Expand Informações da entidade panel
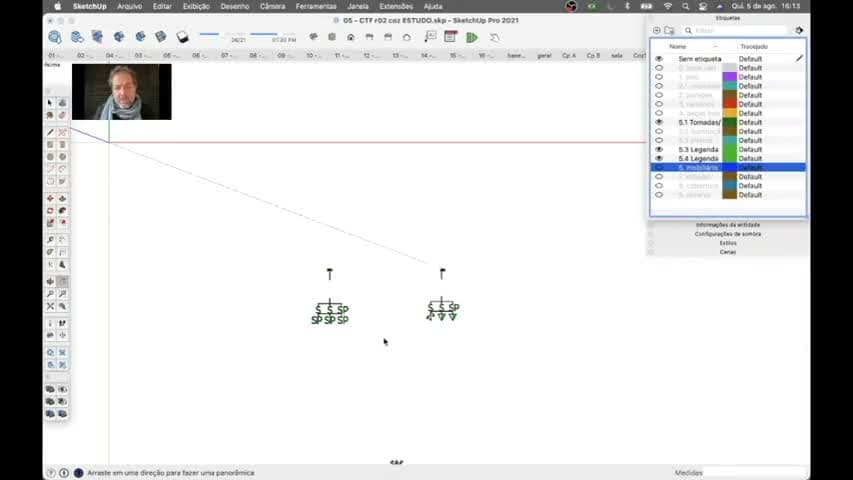This screenshot has width=853, height=480. (727, 225)
